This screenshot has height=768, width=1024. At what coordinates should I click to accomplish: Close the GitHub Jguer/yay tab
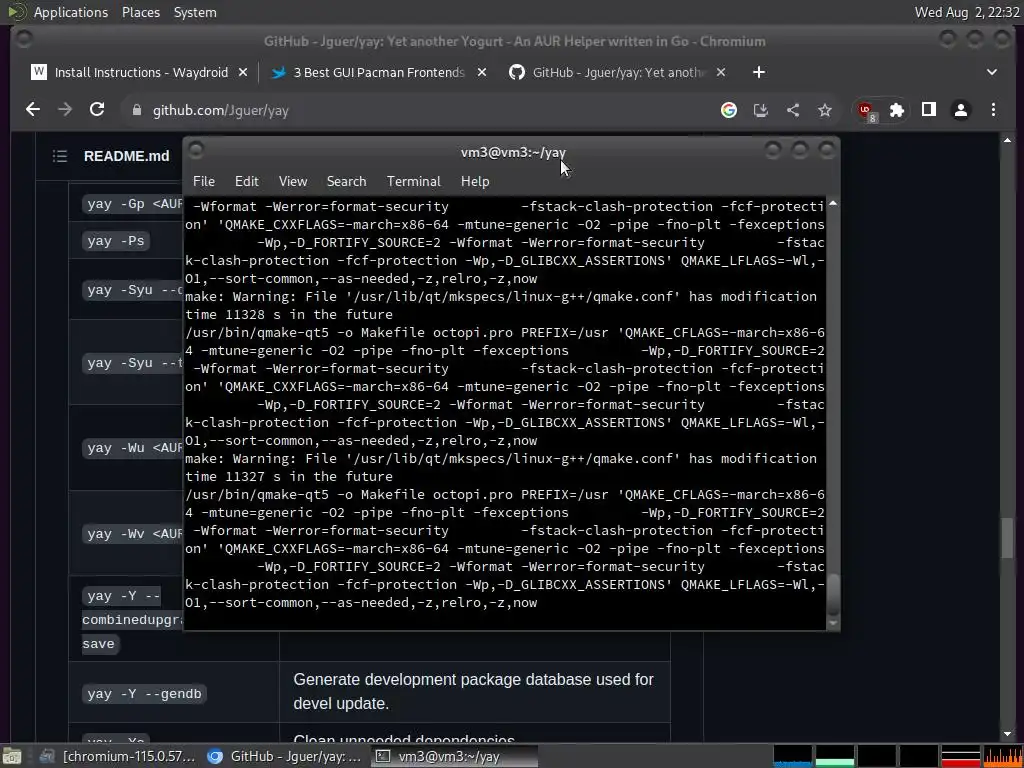tap(721, 72)
